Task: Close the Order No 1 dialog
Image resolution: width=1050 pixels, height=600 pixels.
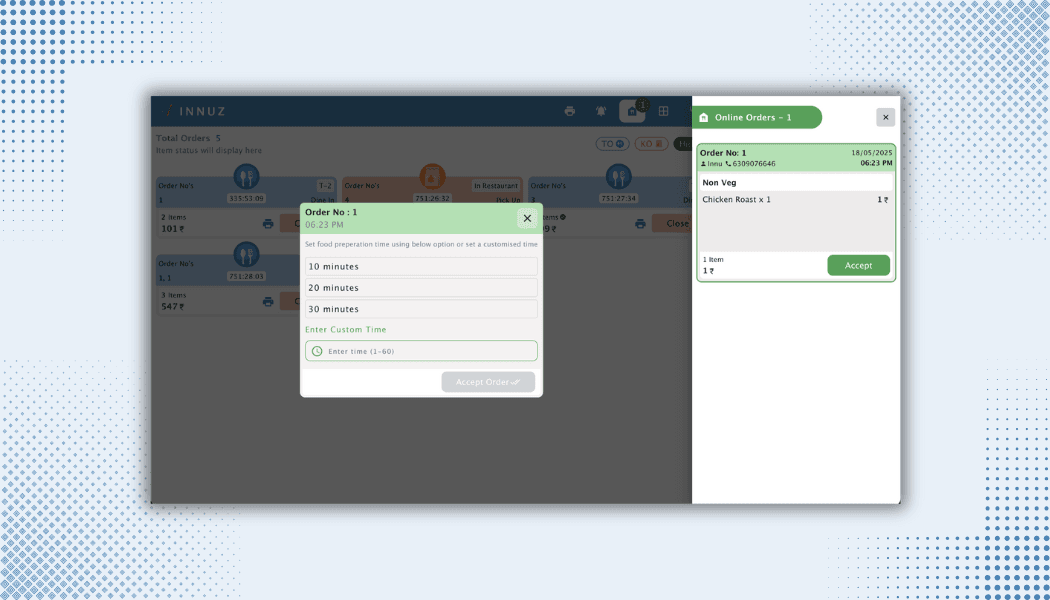Action: pos(527,218)
